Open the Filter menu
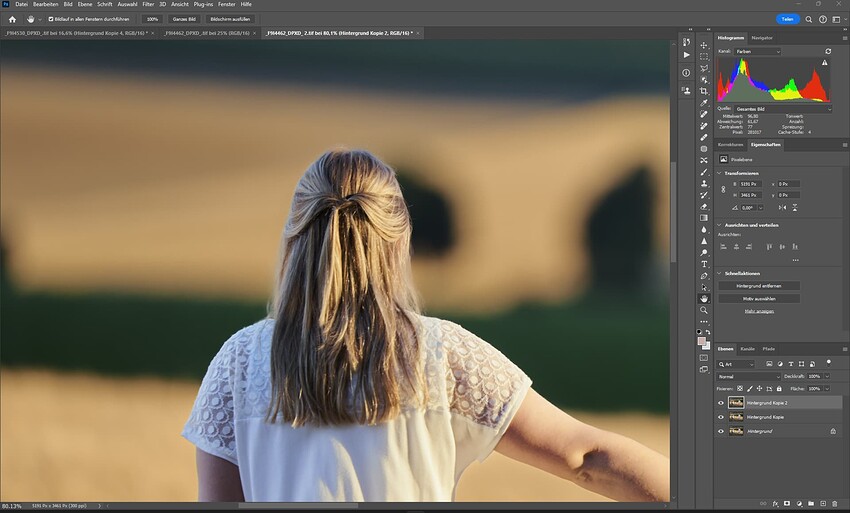The height and width of the screenshot is (513, 850). point(148,4)
